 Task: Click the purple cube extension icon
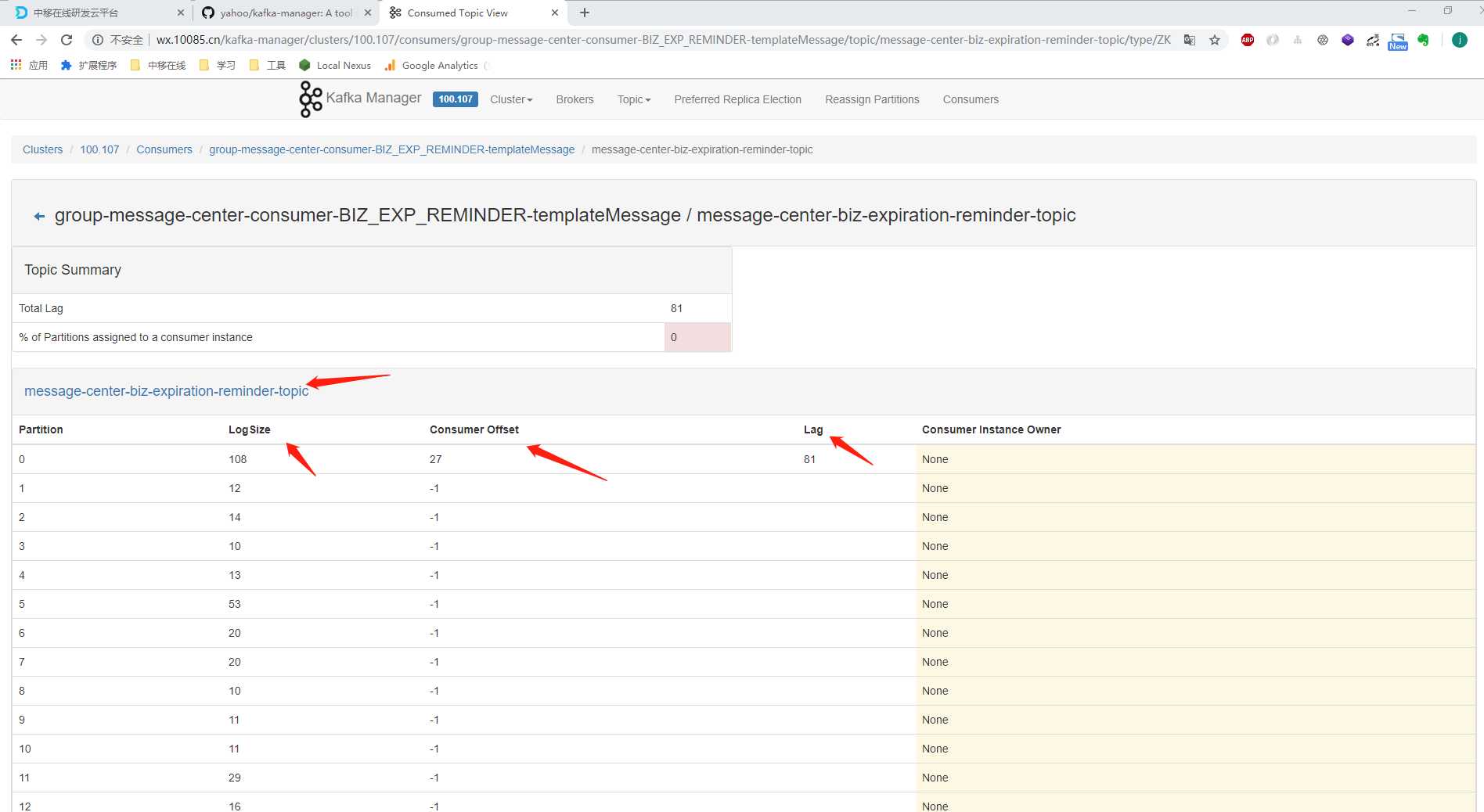[x=1348, y=40]
